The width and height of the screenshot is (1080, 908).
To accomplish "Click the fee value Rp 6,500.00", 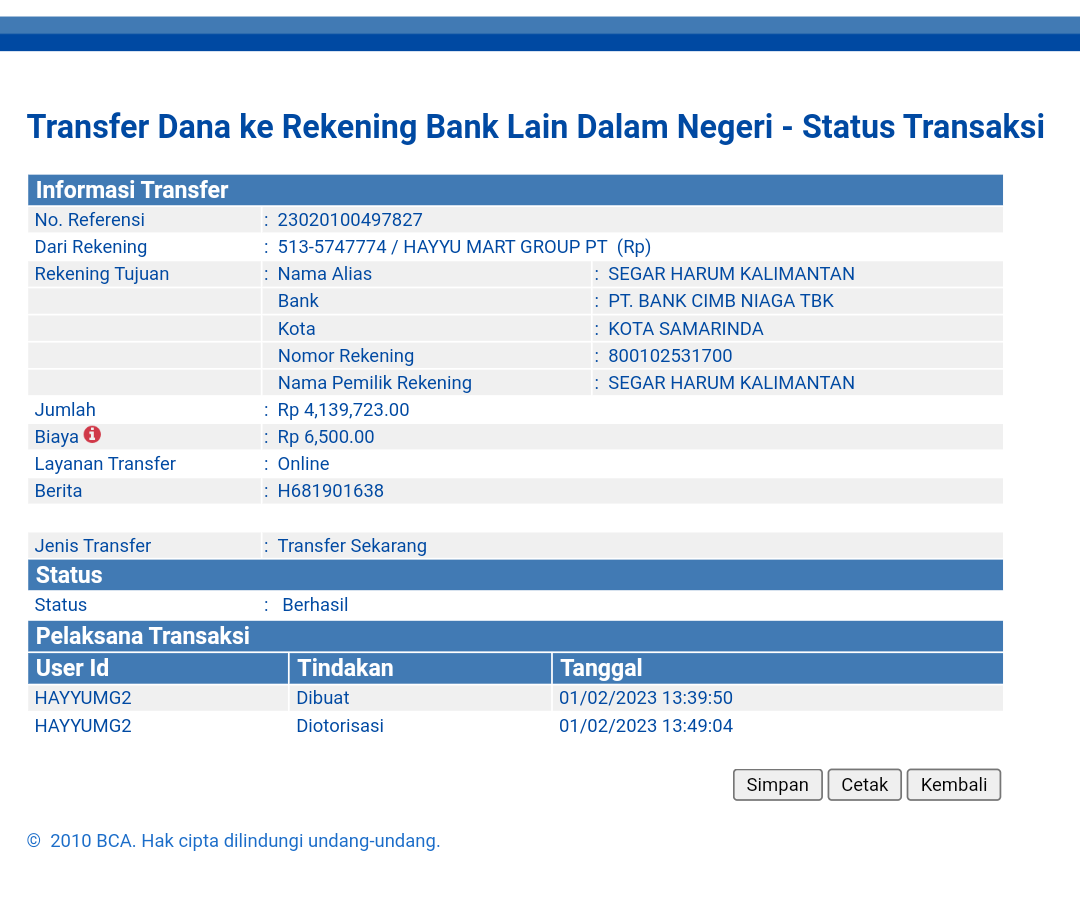I will coord(326,437).
